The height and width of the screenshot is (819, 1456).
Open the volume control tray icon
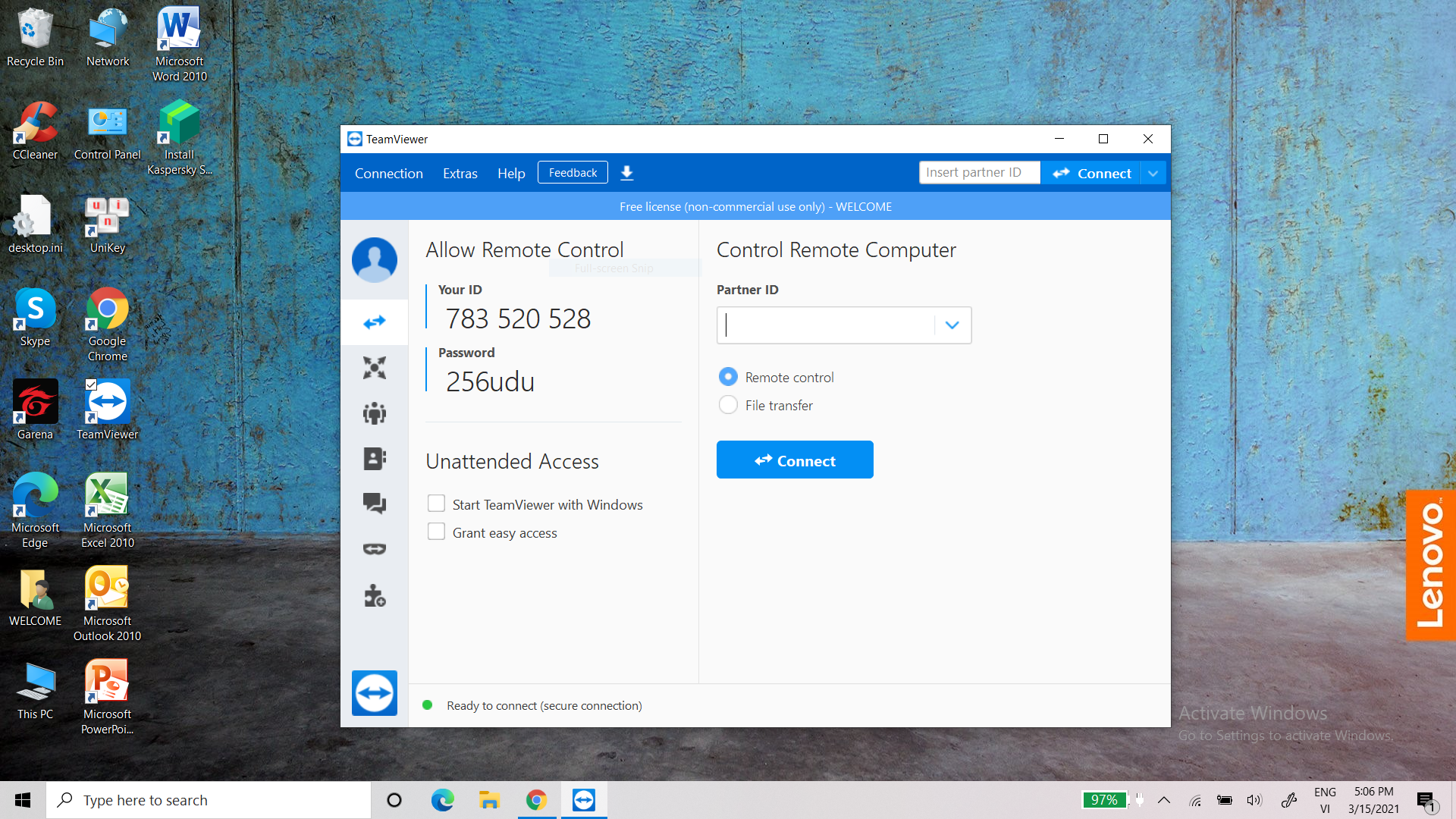[x=1254, y=800]
